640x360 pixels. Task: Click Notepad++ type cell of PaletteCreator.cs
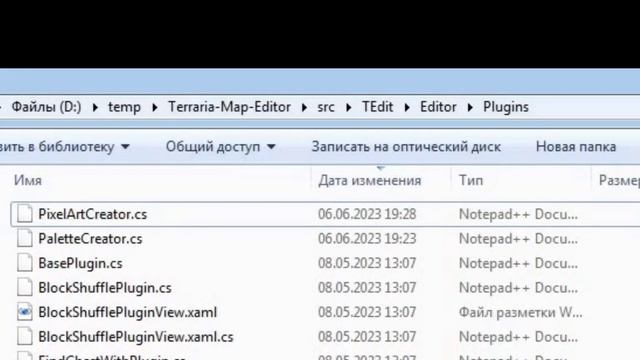click(518, 239)
